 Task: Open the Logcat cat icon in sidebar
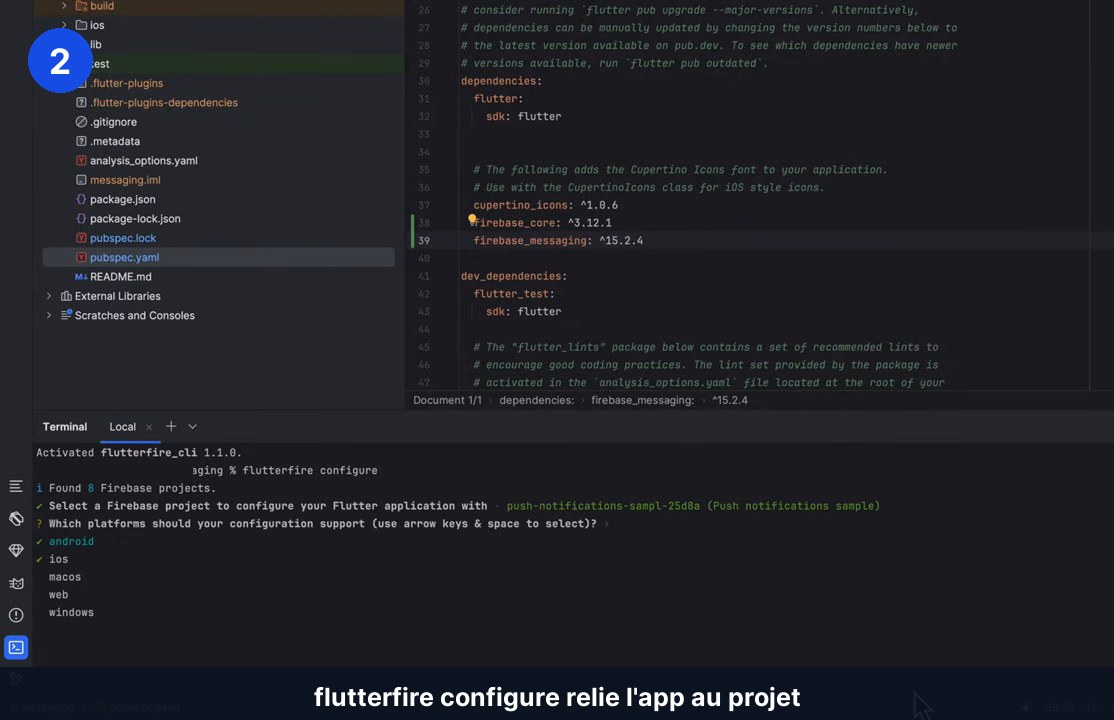coord(16,583)
